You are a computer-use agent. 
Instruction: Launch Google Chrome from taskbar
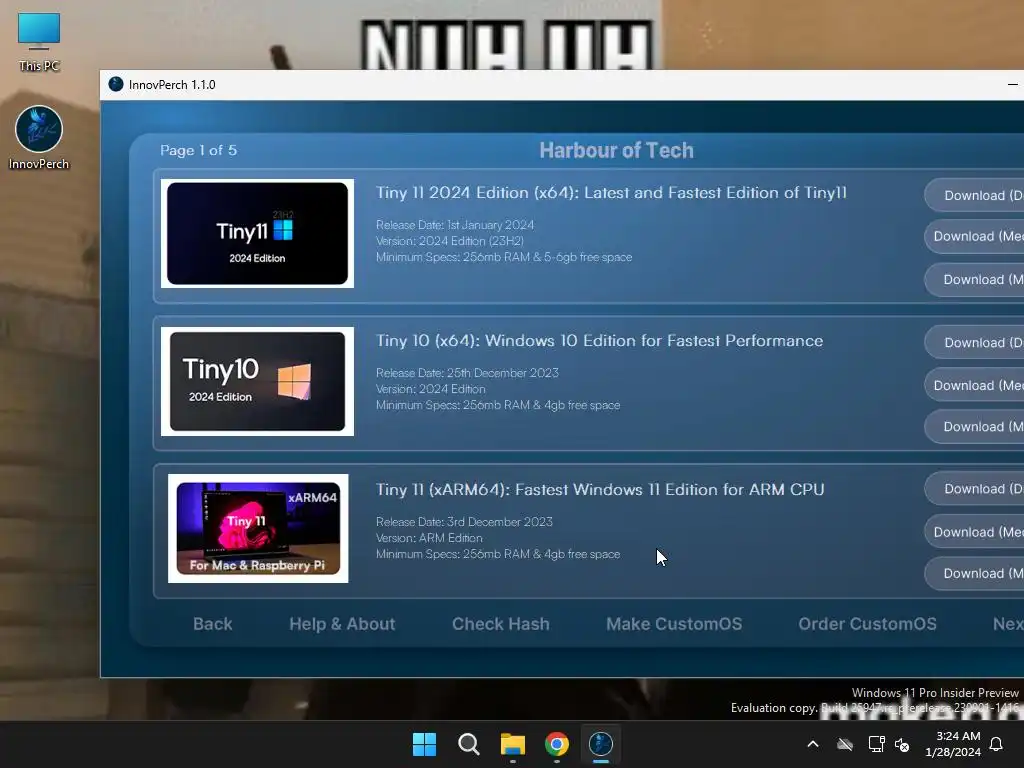(556, 744)
